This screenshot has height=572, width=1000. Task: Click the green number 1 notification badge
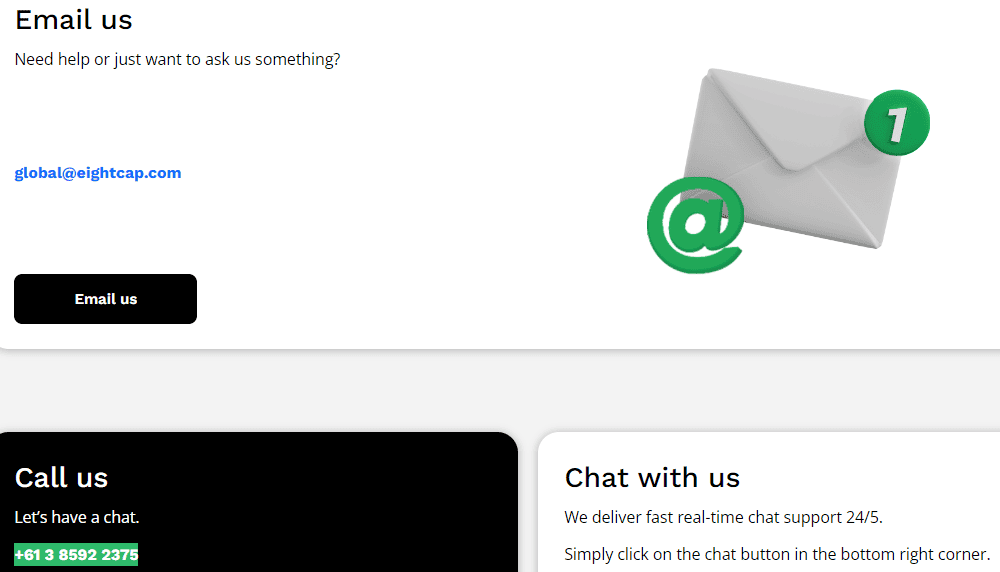pos(897,123)
